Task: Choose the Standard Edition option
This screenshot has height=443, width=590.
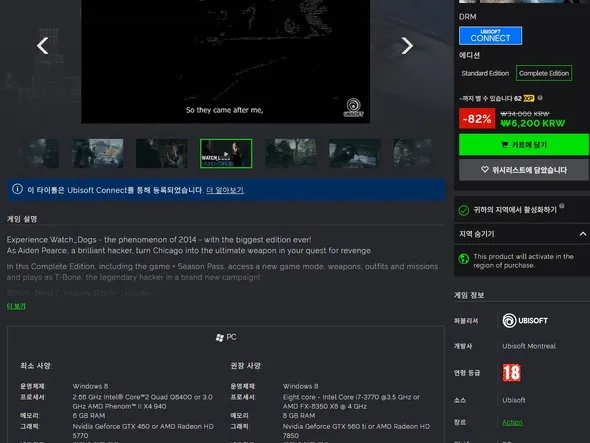Action: [485, 73]
